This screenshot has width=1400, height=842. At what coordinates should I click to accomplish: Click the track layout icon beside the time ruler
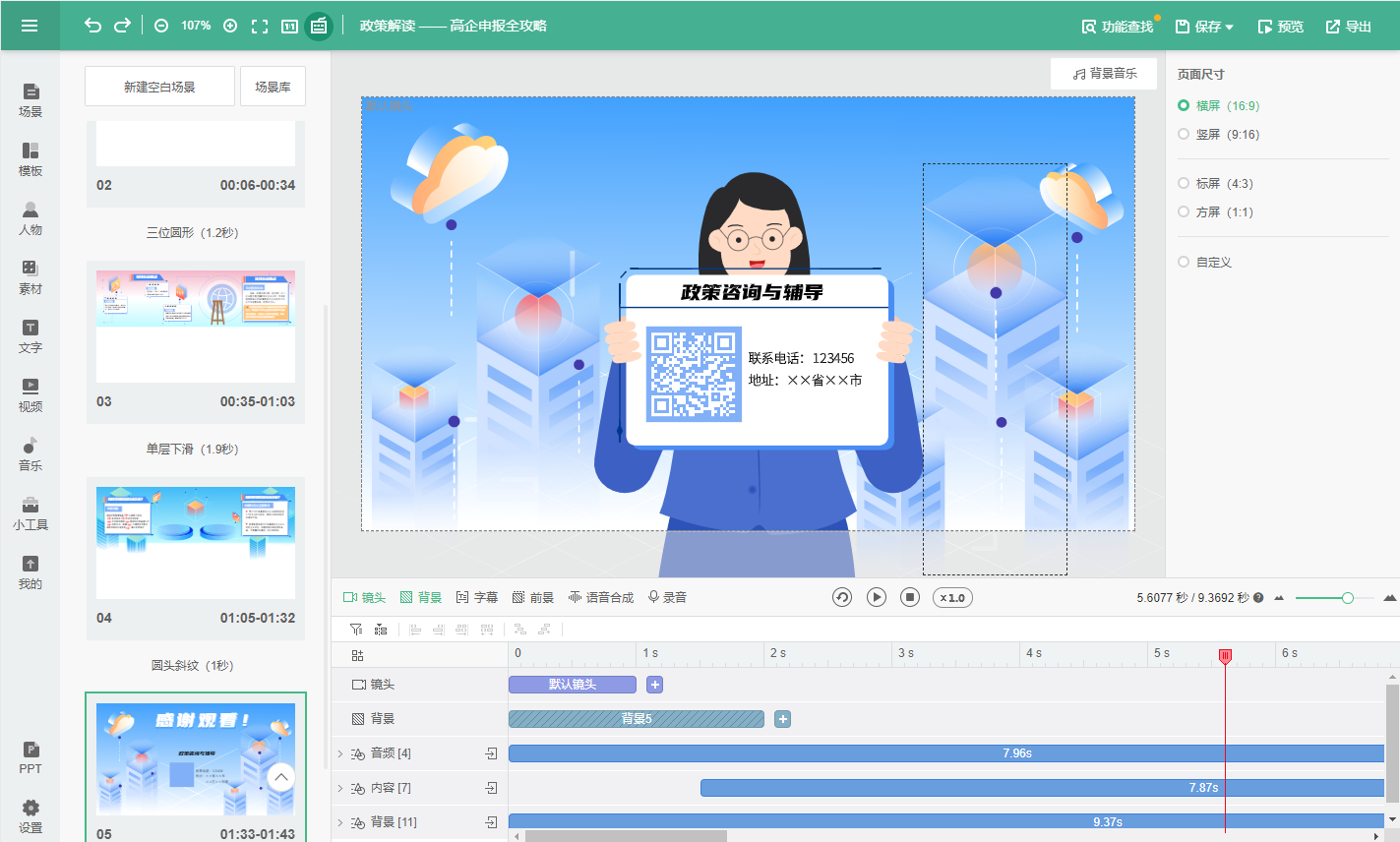[357, 655]
